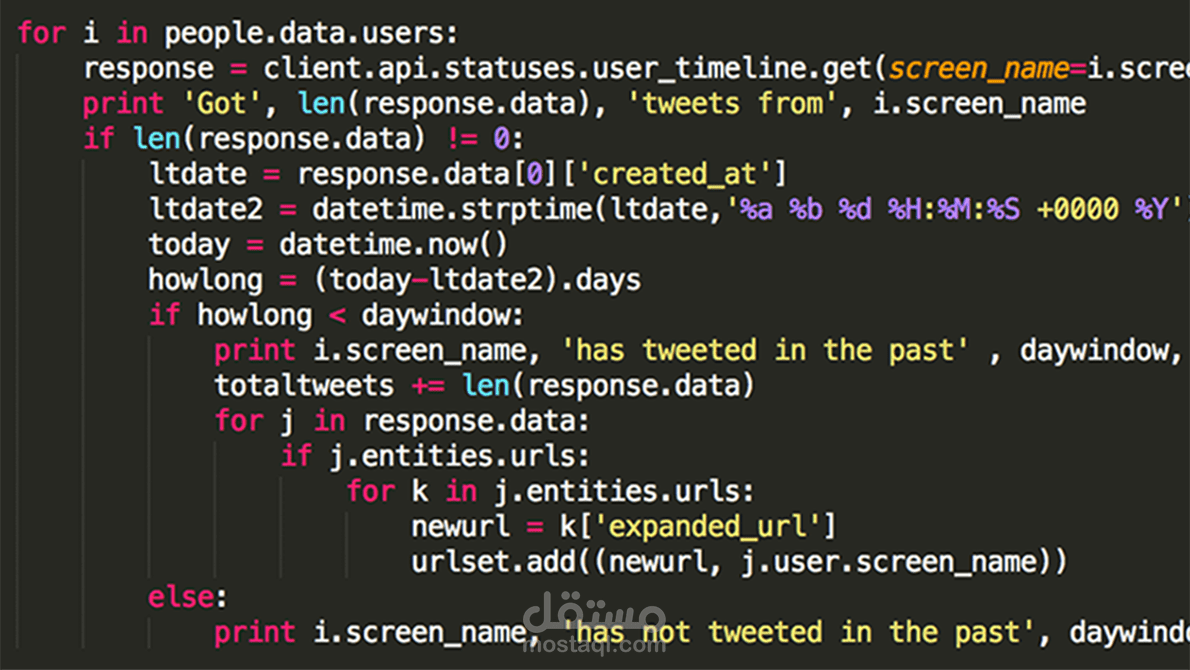
Task: Click 'i.screen_name' at end of the Got print line
Action: (x=979, y=104)
